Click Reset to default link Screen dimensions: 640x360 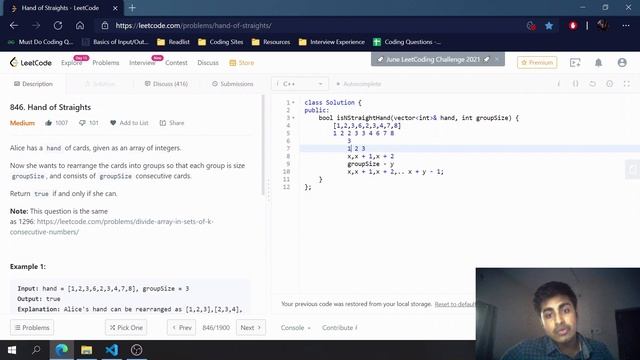[x=455, y=304]
